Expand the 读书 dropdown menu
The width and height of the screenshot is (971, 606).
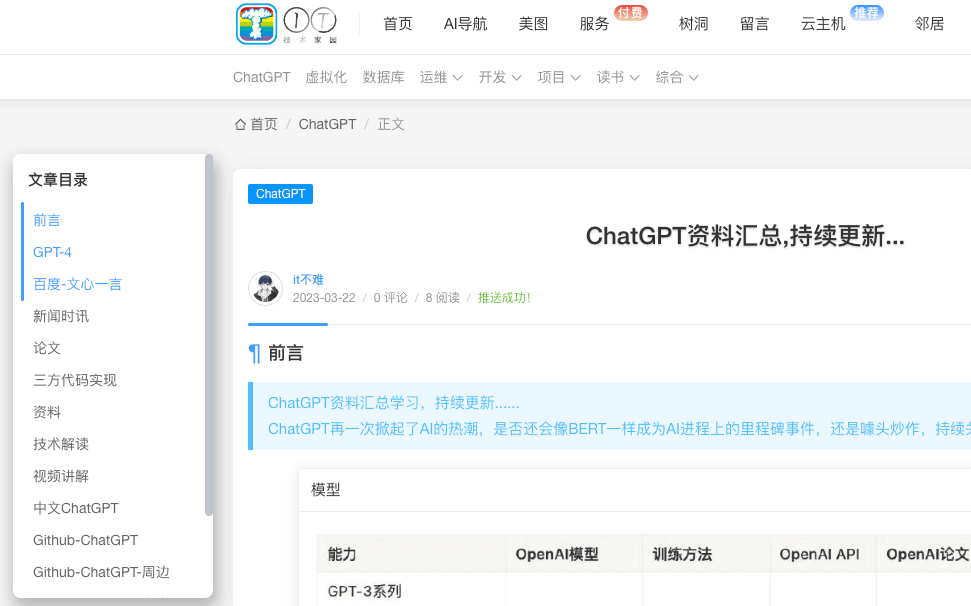click(x=618, y=77)
